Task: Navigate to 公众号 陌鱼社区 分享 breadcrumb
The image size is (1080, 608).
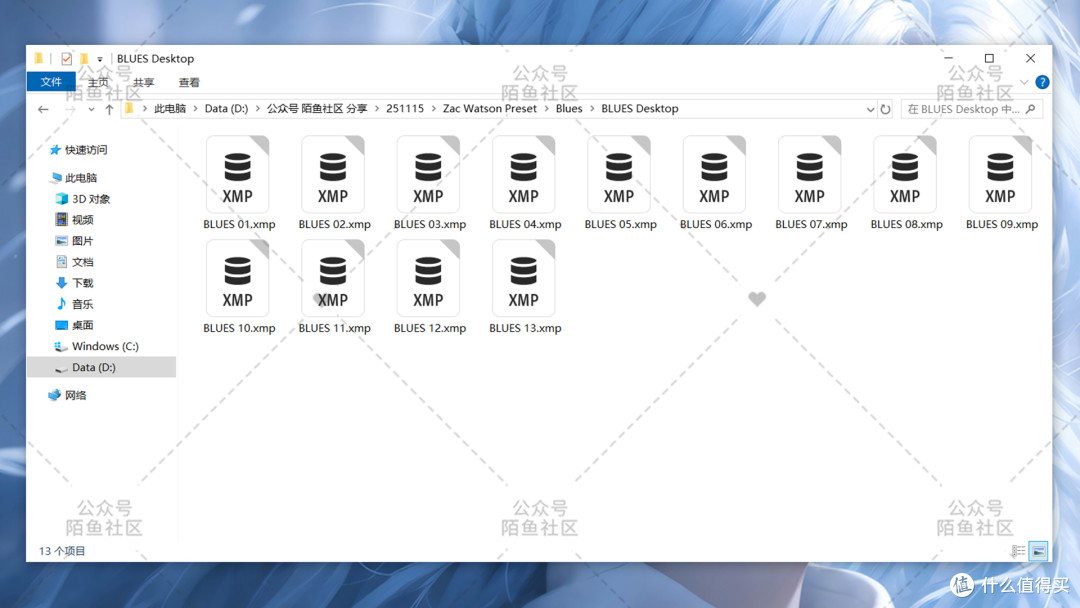Action: 317,109
